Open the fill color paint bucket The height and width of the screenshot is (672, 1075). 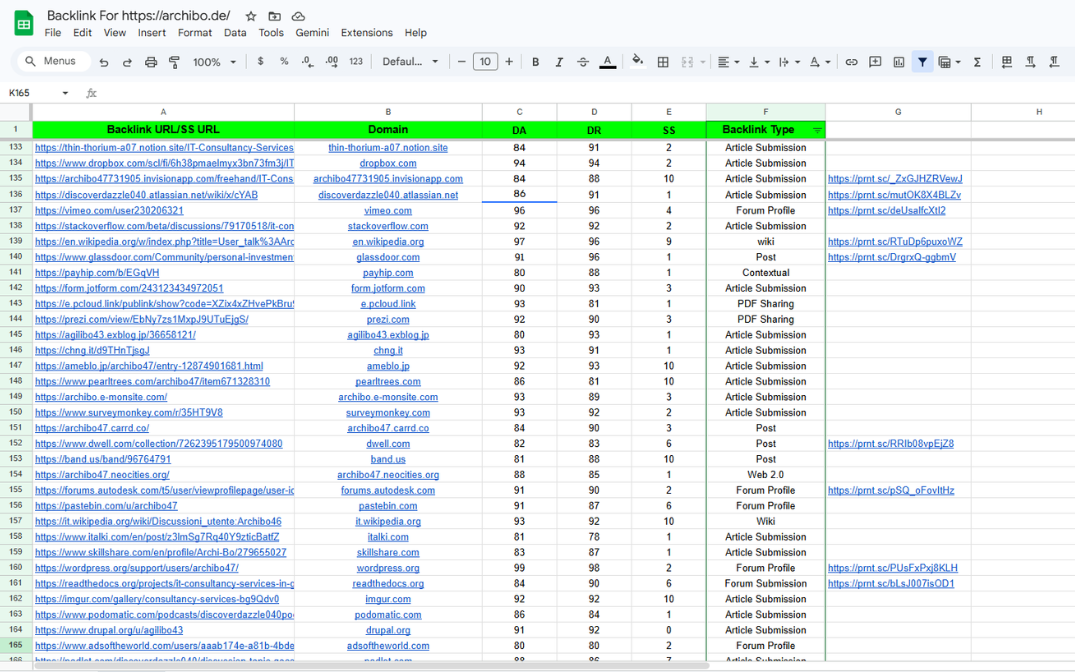[637, 62]
